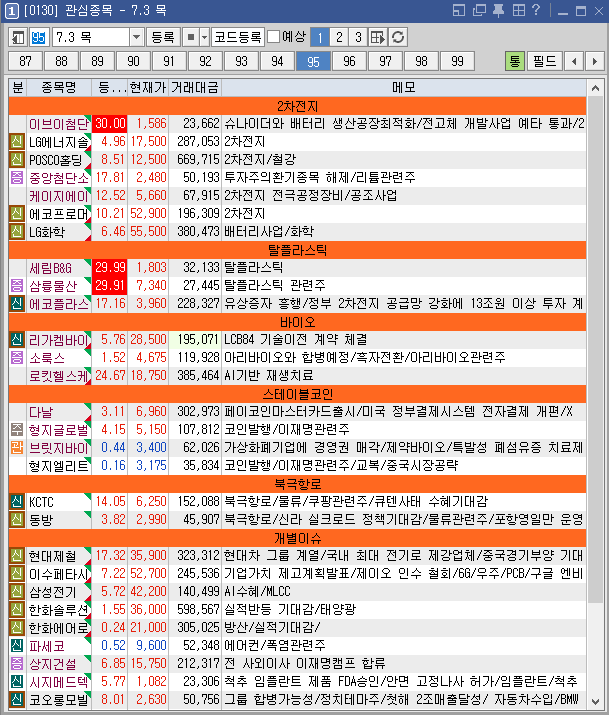The width and height of the screenshot is (609, 715).
Task: Click the 신 badge on 동방 row
Action: (17, 519)
